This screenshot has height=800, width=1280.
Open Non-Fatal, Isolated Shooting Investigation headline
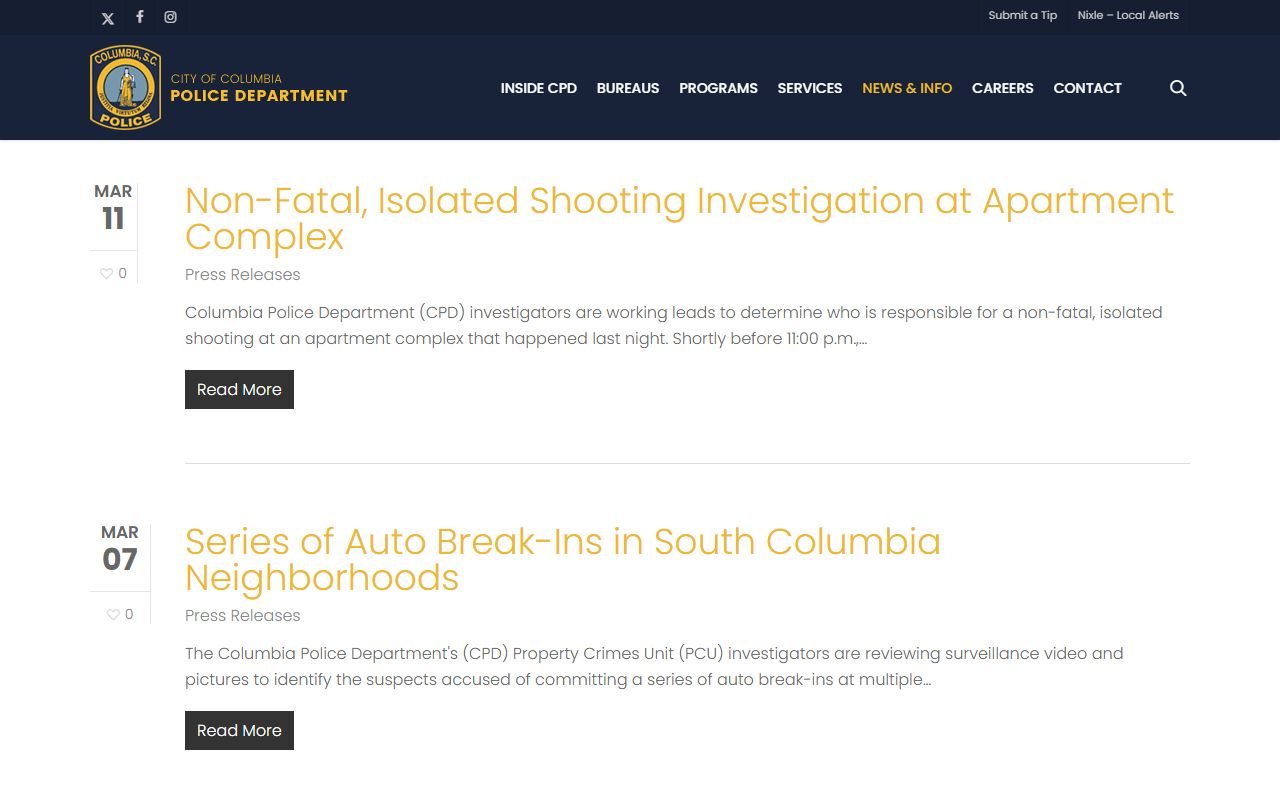[x=679, y=219]
